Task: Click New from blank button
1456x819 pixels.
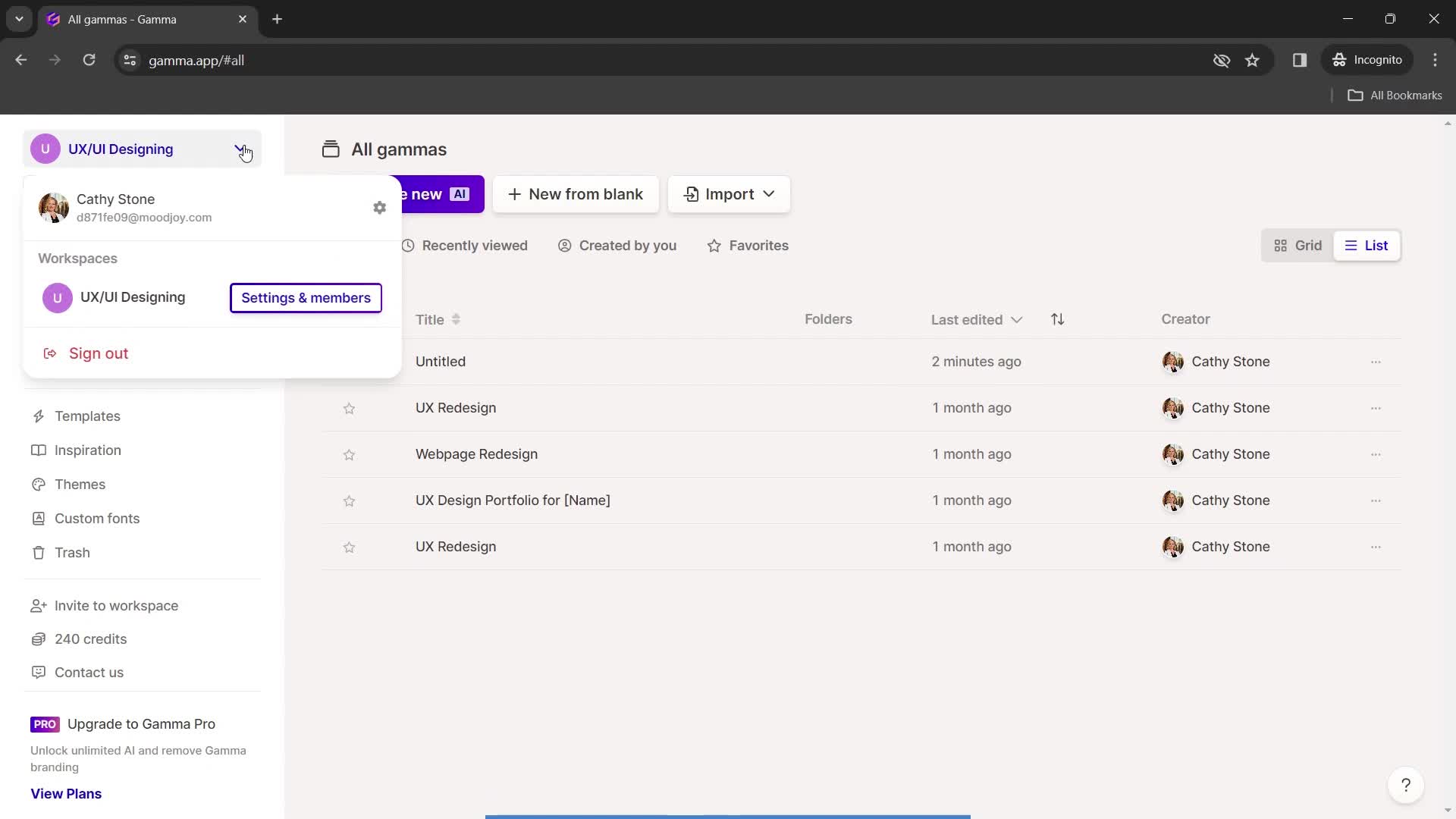Action: click(576, 194)
